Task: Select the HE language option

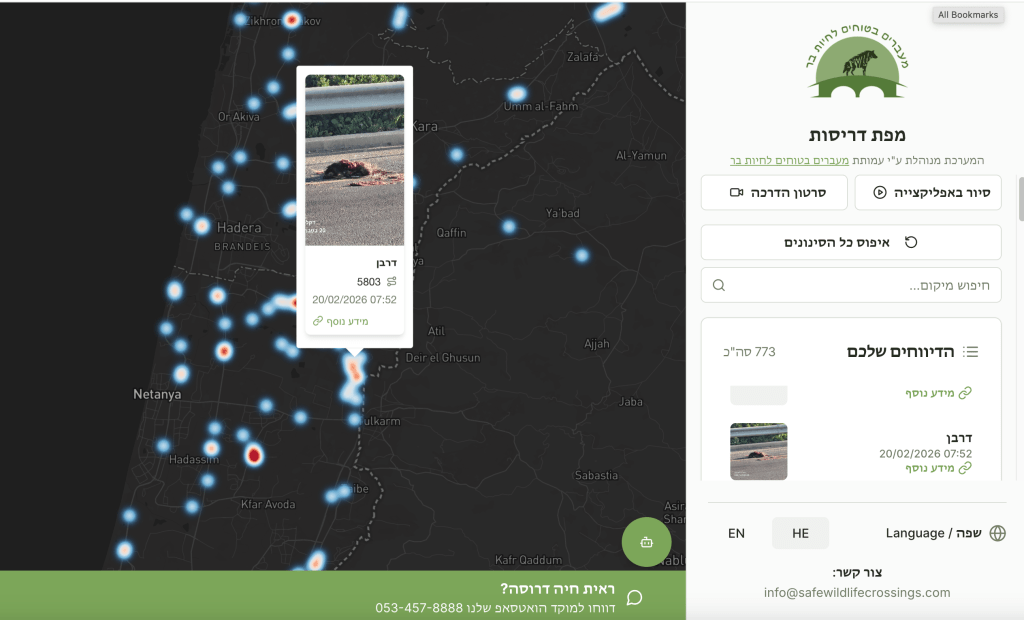Action: 800,533
